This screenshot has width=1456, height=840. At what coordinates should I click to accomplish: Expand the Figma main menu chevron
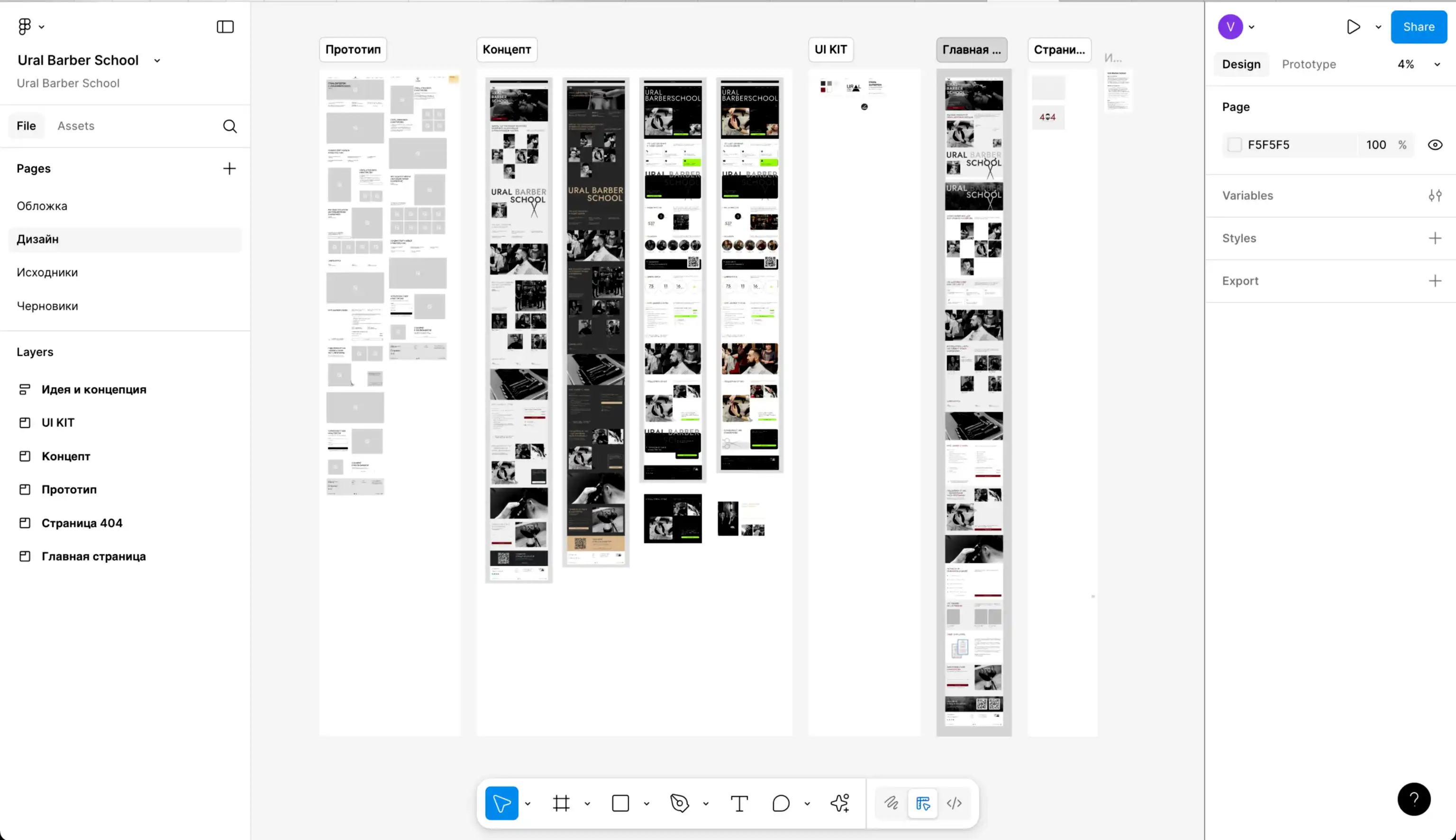pyautogui.click(x=42, y=27)
